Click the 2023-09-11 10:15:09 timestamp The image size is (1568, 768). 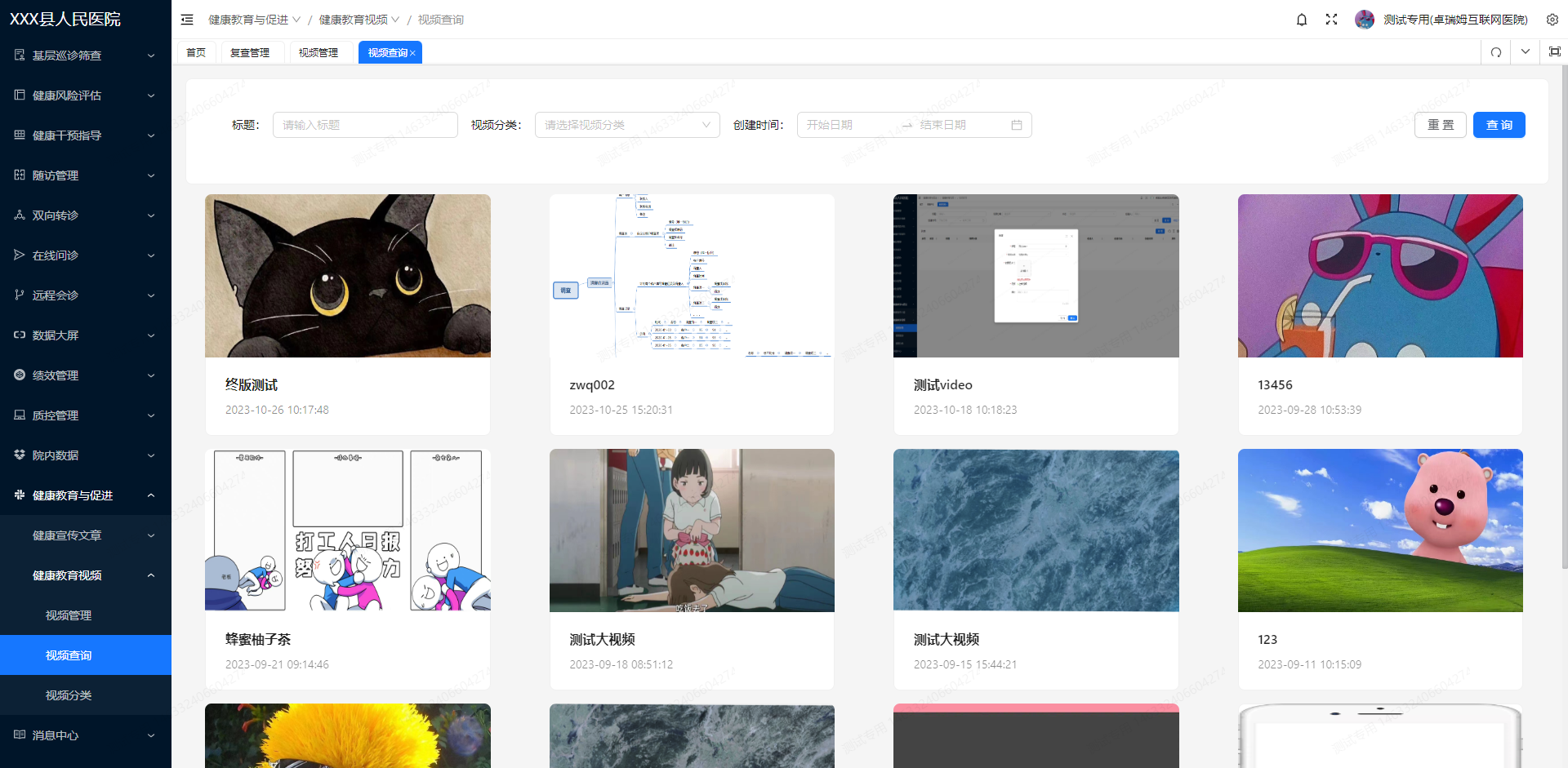(1310, 664)
